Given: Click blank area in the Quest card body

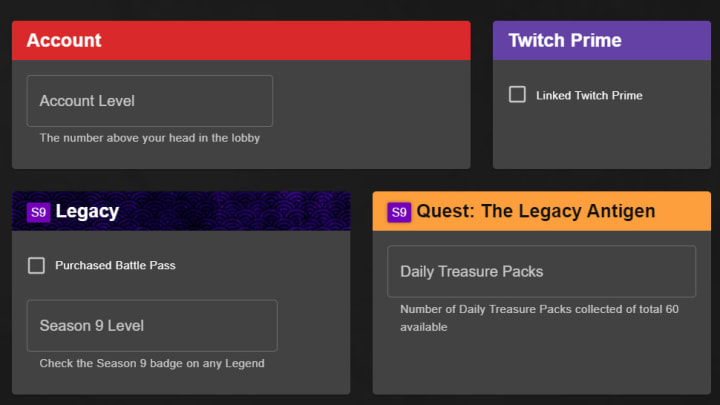Looking at the screenshot, I should 541,365.
